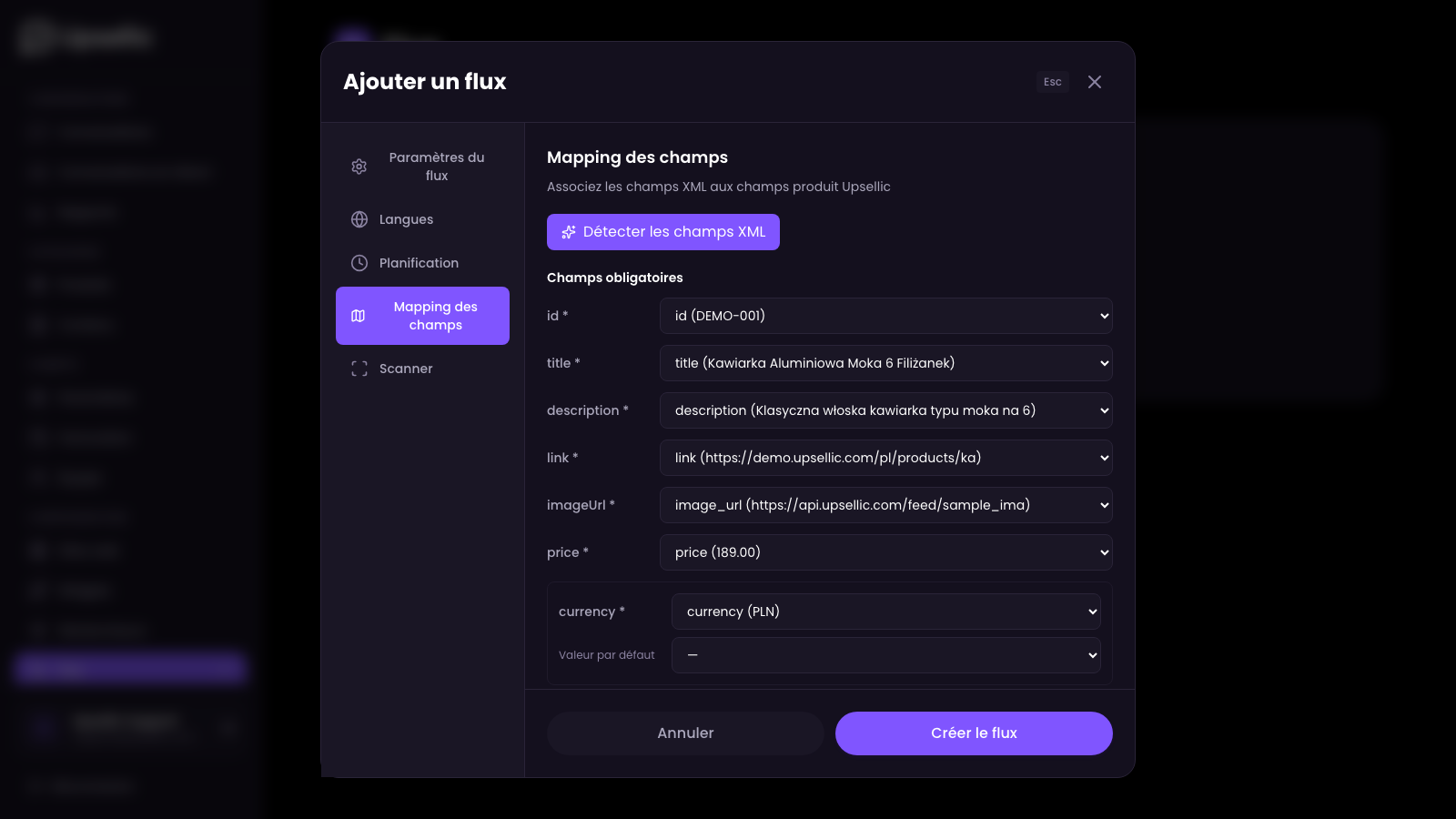Click the gear icon beside Paramètres du flux
Screen dimensions: 1456x819
359,167
